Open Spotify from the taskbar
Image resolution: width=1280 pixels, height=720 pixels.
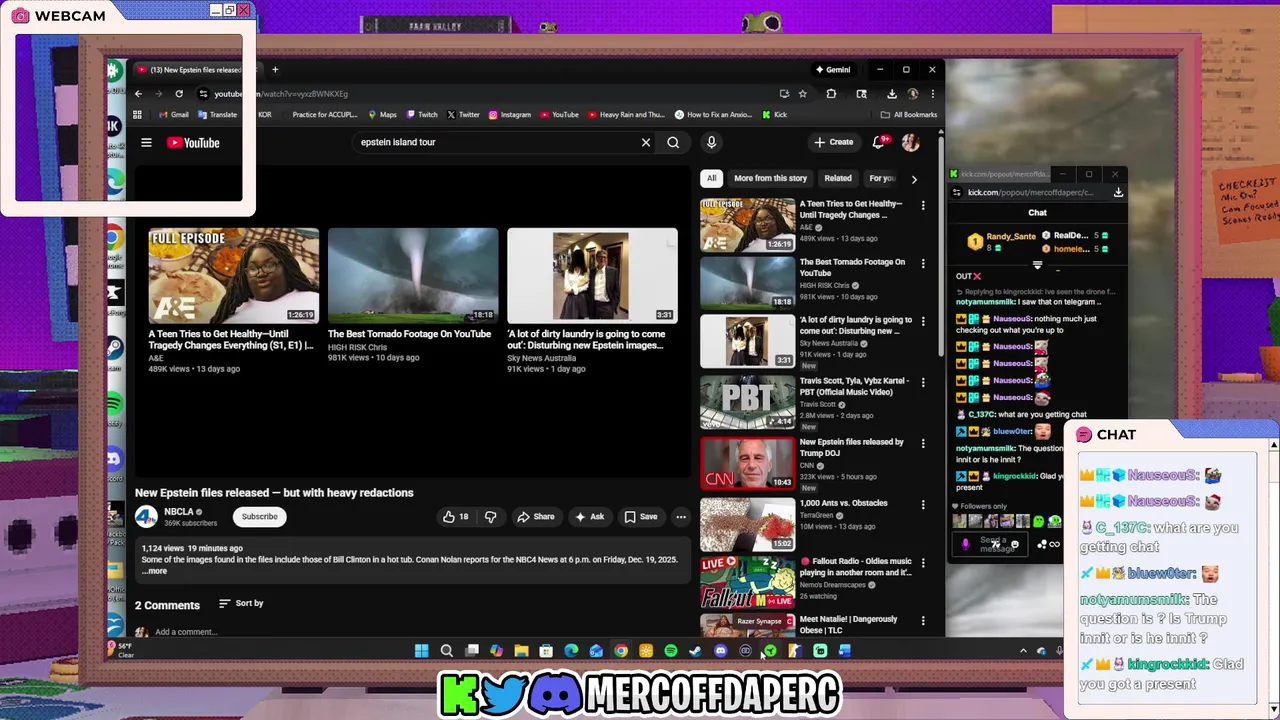(x=671, y=651)
